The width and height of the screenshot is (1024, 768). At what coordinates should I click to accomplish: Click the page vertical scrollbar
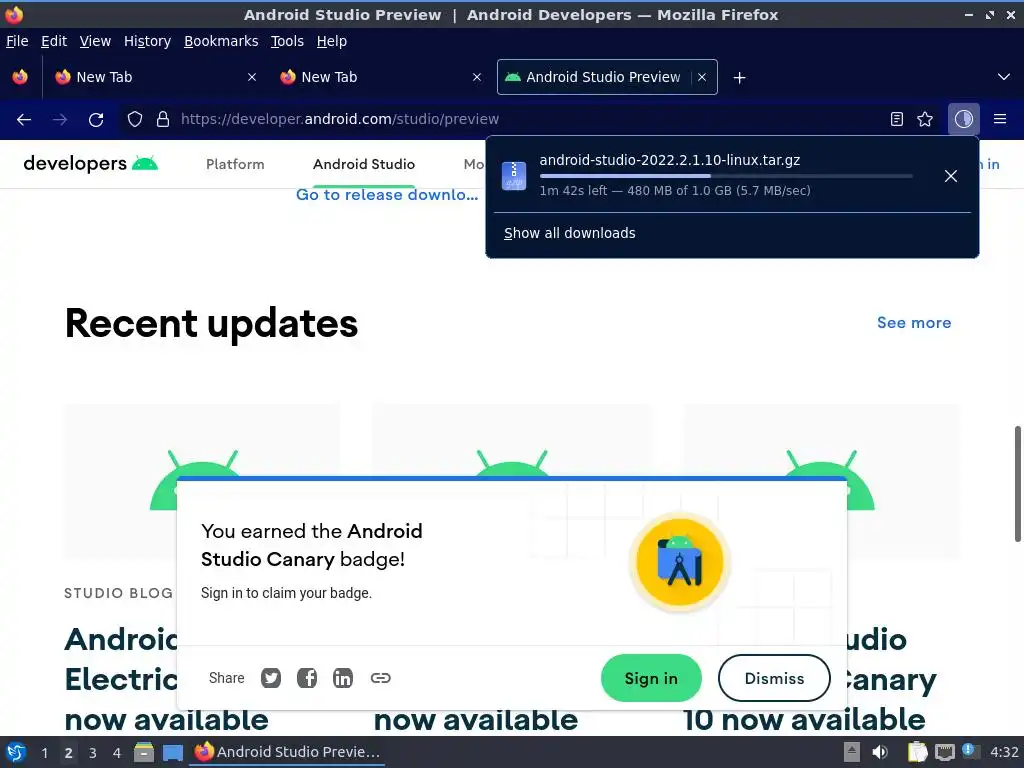click(1017, 484)
